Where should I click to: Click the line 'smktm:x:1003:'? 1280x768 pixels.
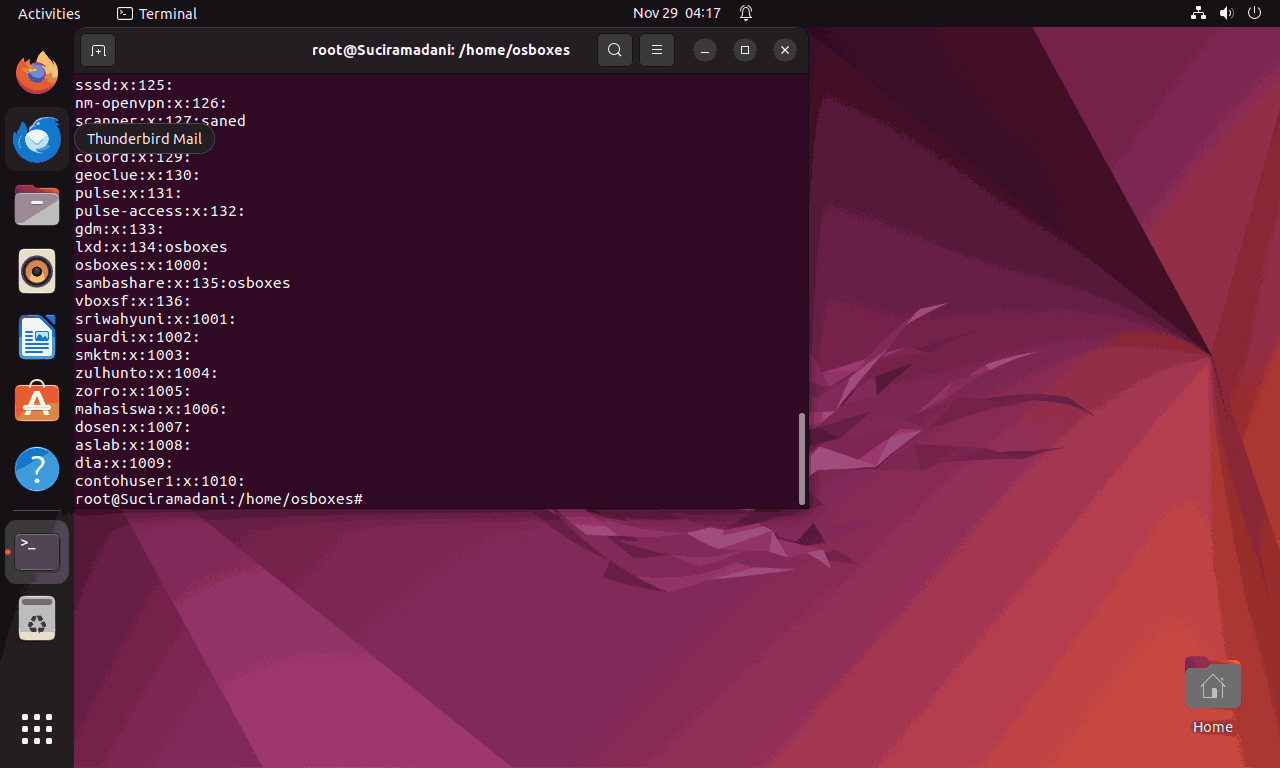(133, 355)
